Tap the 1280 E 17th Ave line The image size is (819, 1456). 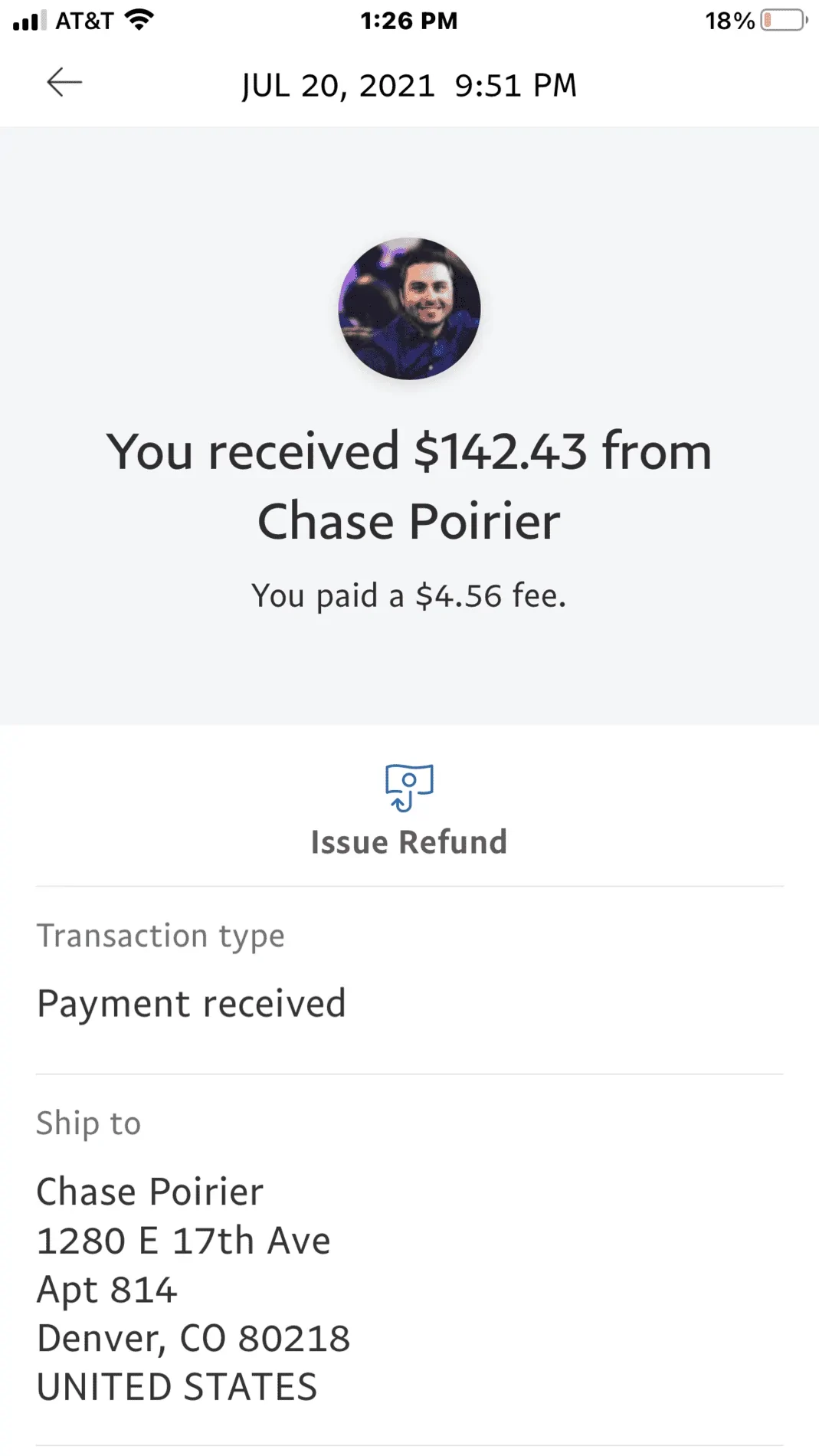184,1241
